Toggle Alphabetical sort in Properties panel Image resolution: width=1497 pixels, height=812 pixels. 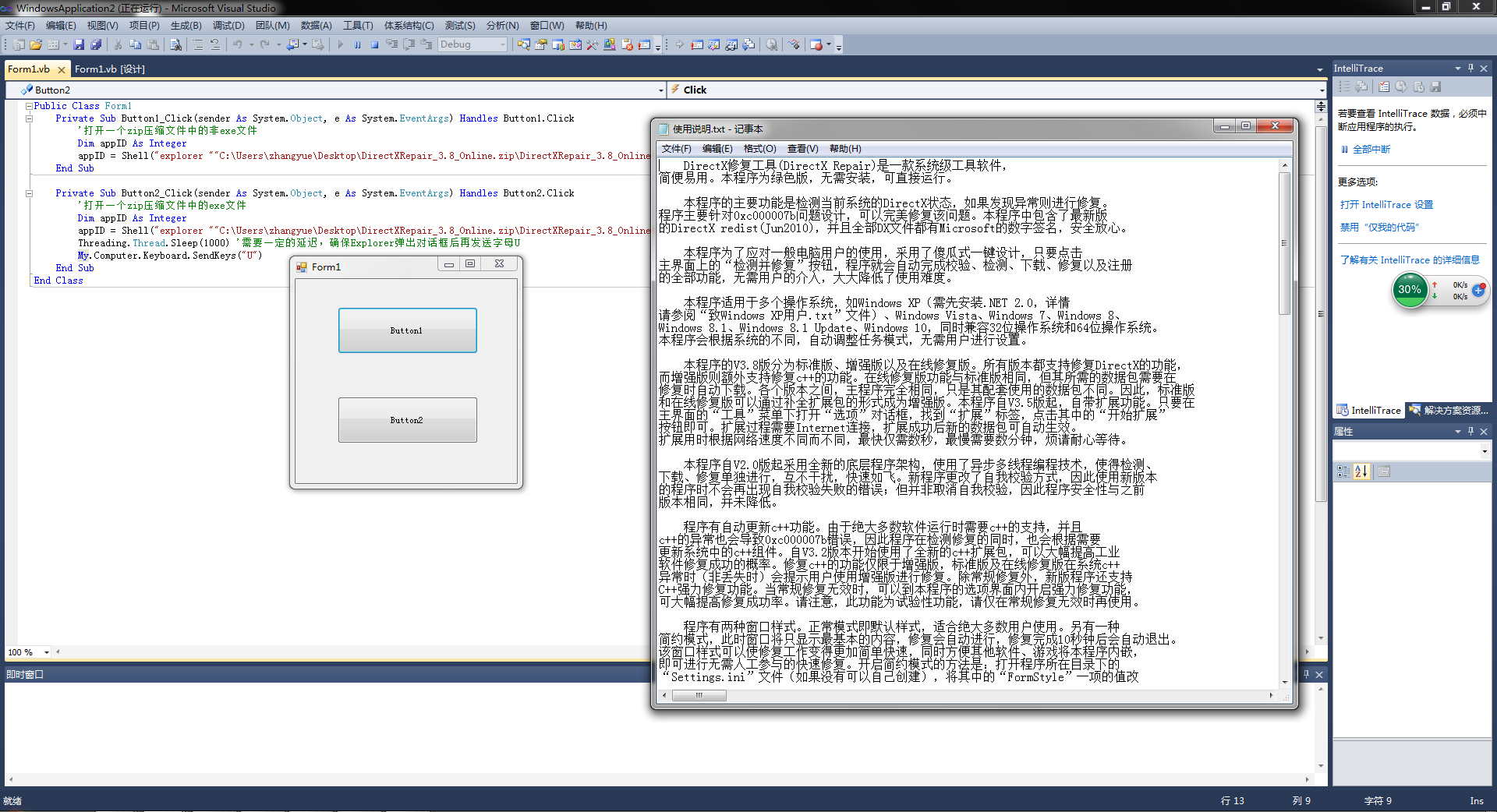coord(1361,471)
